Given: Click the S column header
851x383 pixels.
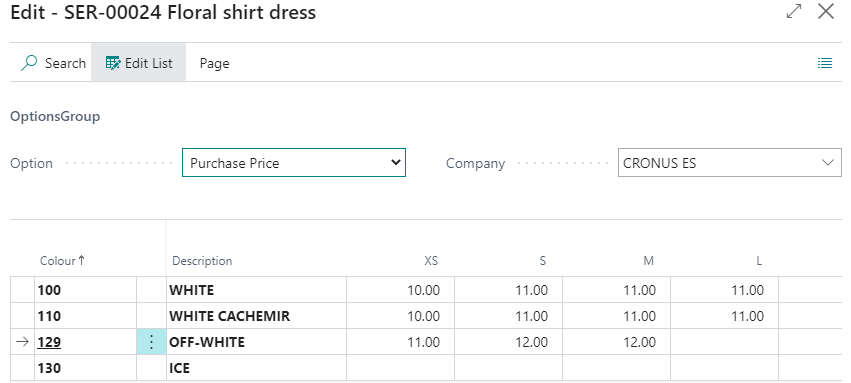Looking at the screenshot, I should 543,261.
